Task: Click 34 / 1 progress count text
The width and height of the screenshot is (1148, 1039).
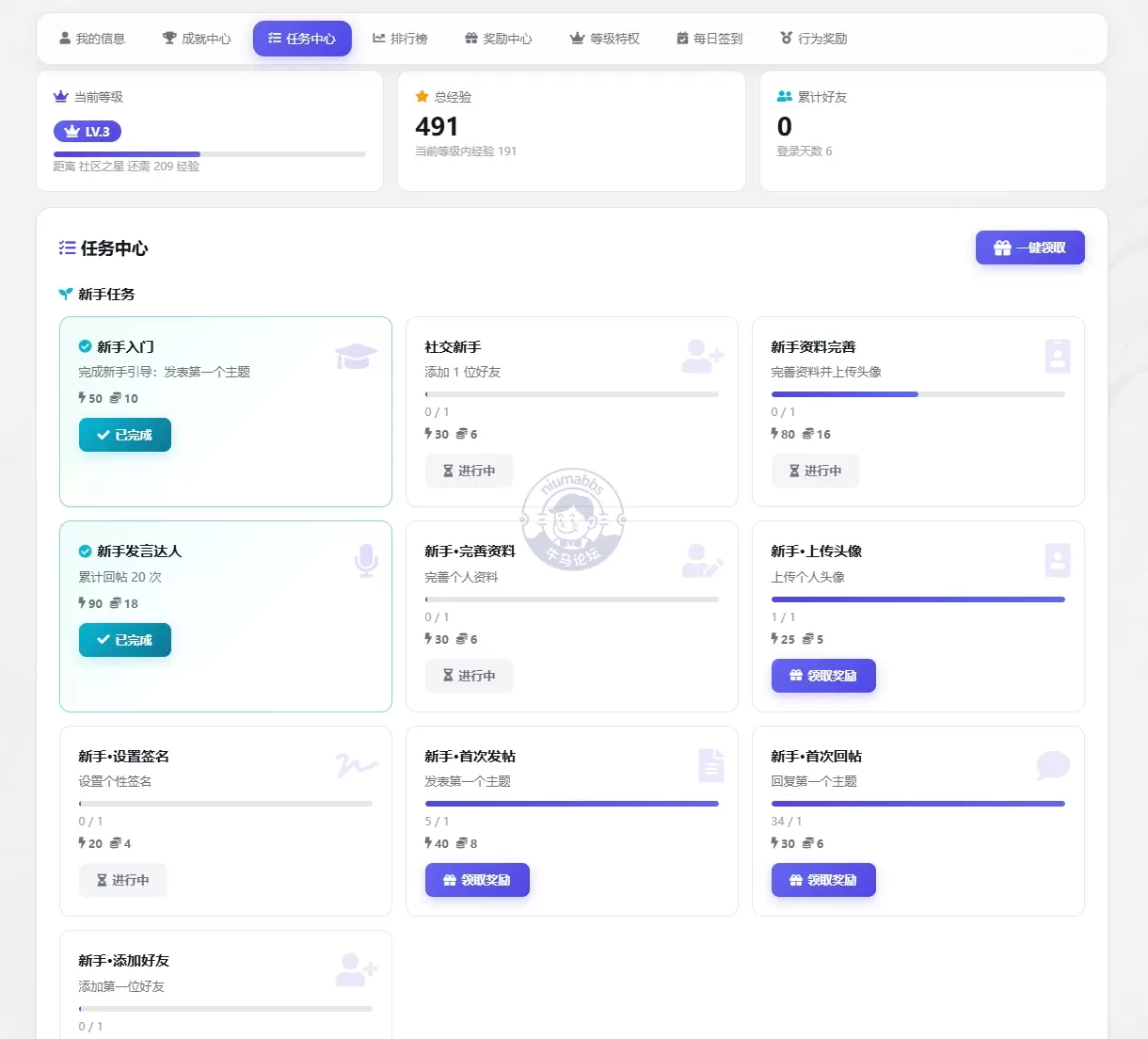Action: coord(787,822)
